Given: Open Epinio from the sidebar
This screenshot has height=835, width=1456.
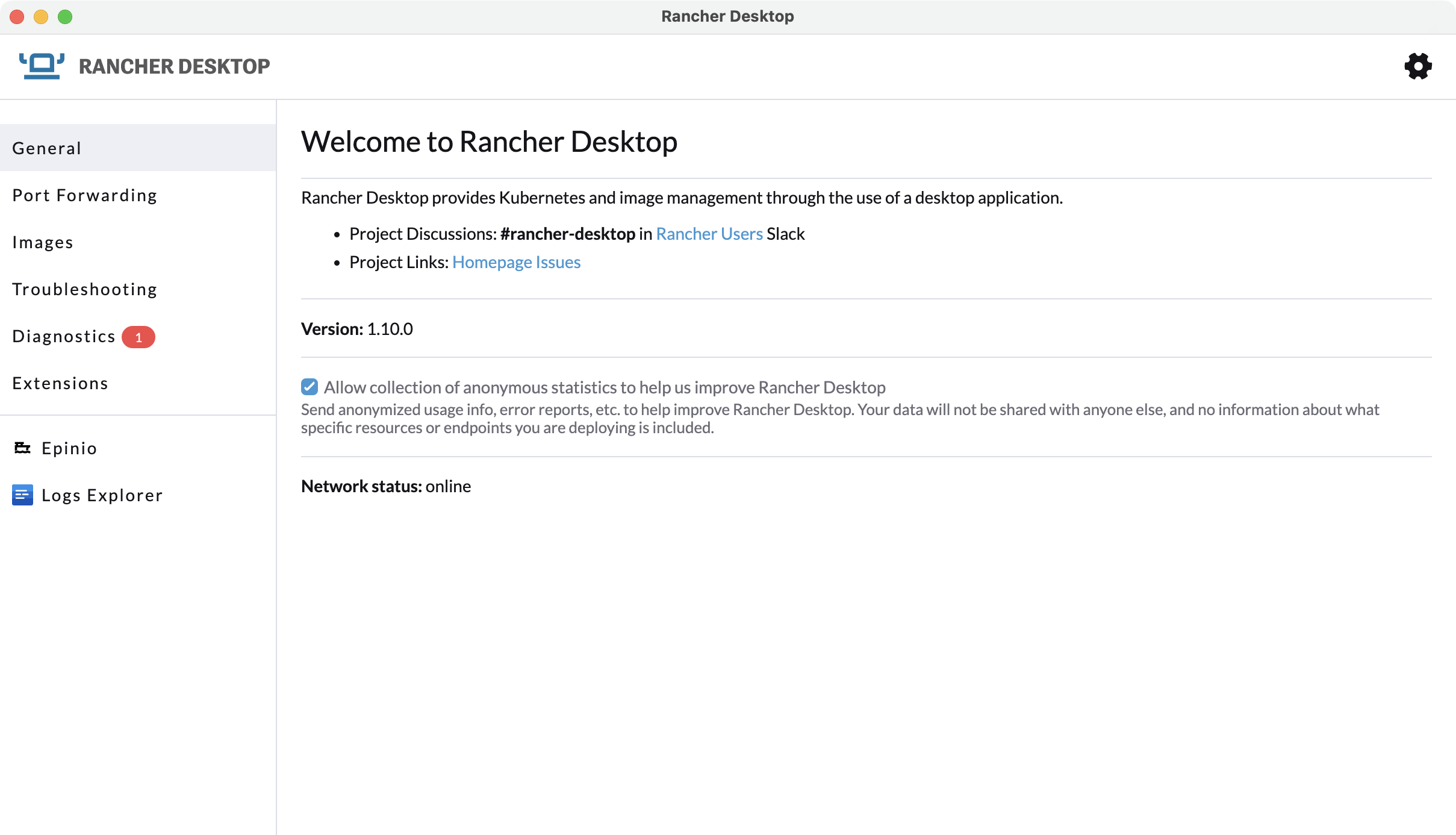Looking at the screenshot, I should (69, 448).
